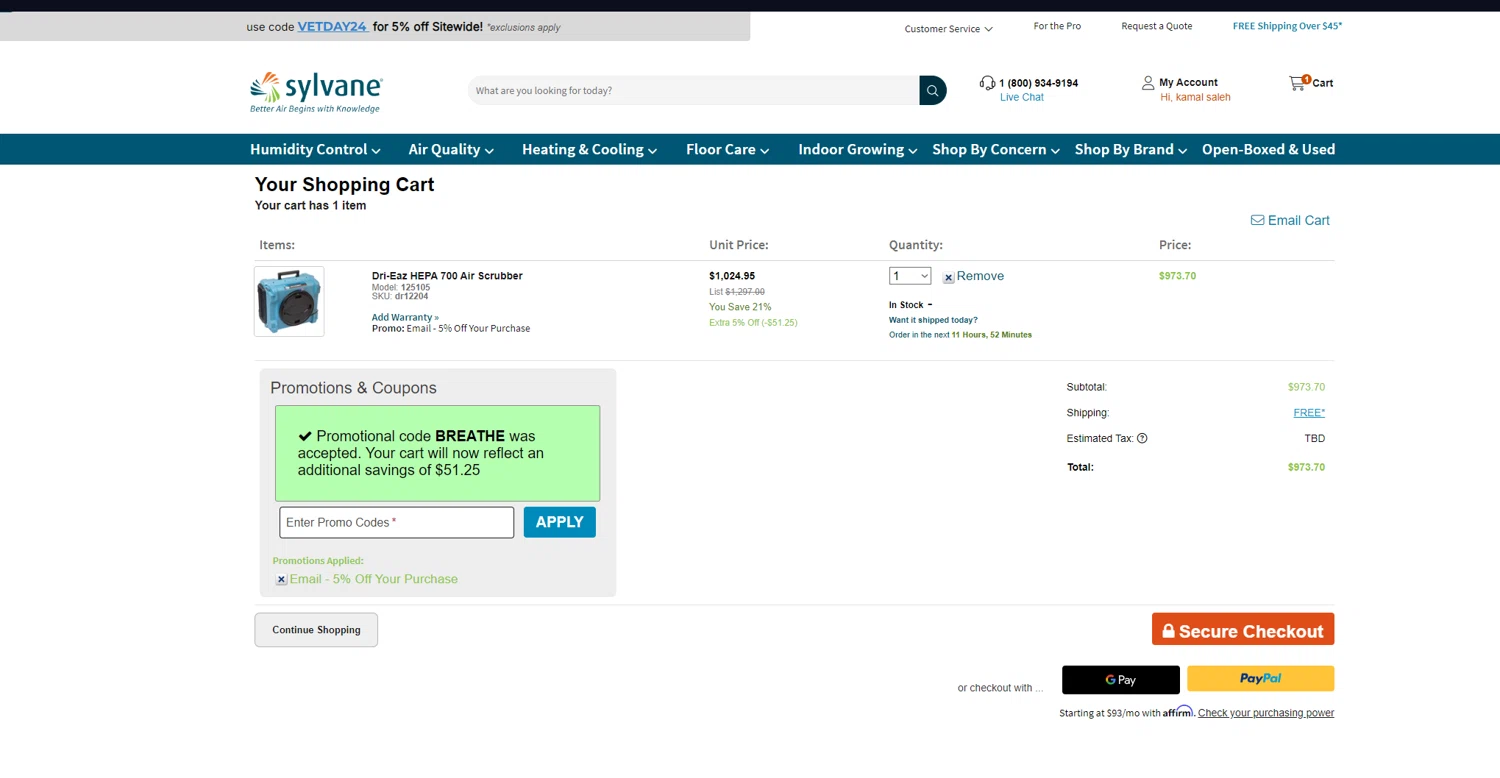
Task: Remove the Email 5% Off promotion x icon
Action: [x=281, y=580]
